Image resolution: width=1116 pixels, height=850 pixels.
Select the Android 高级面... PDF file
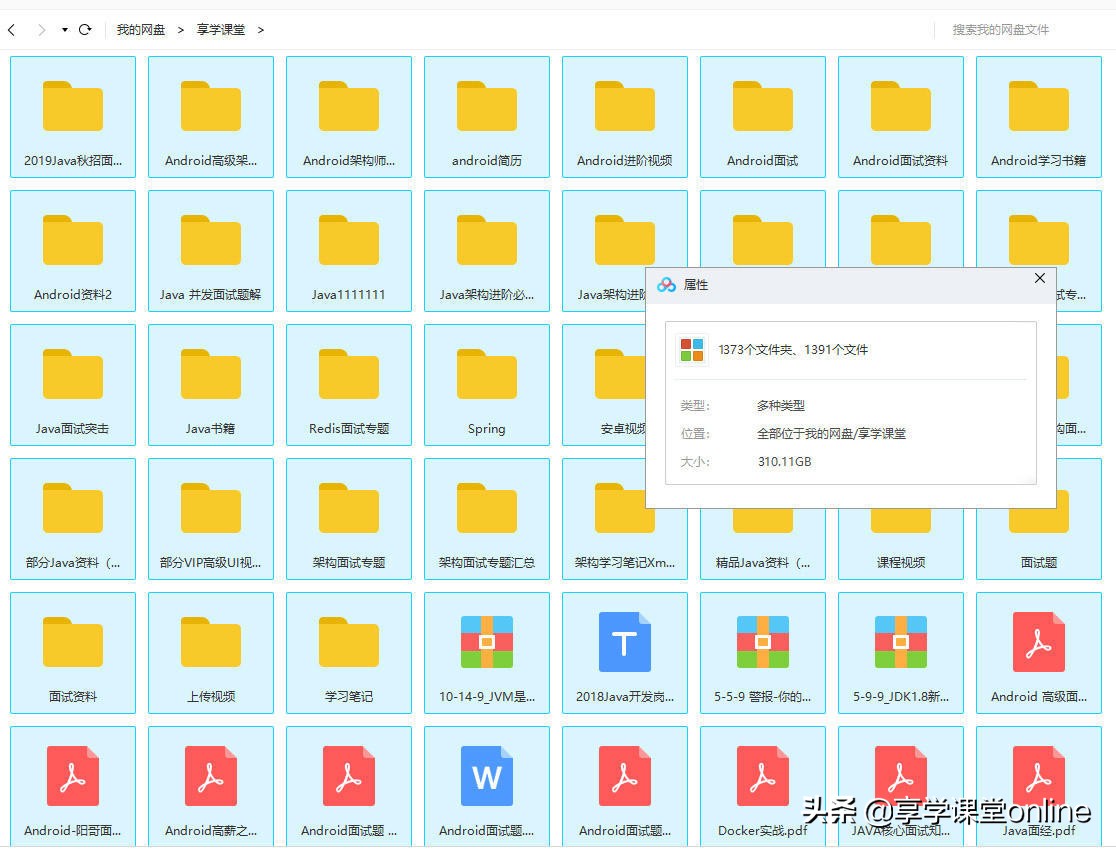1039,653
